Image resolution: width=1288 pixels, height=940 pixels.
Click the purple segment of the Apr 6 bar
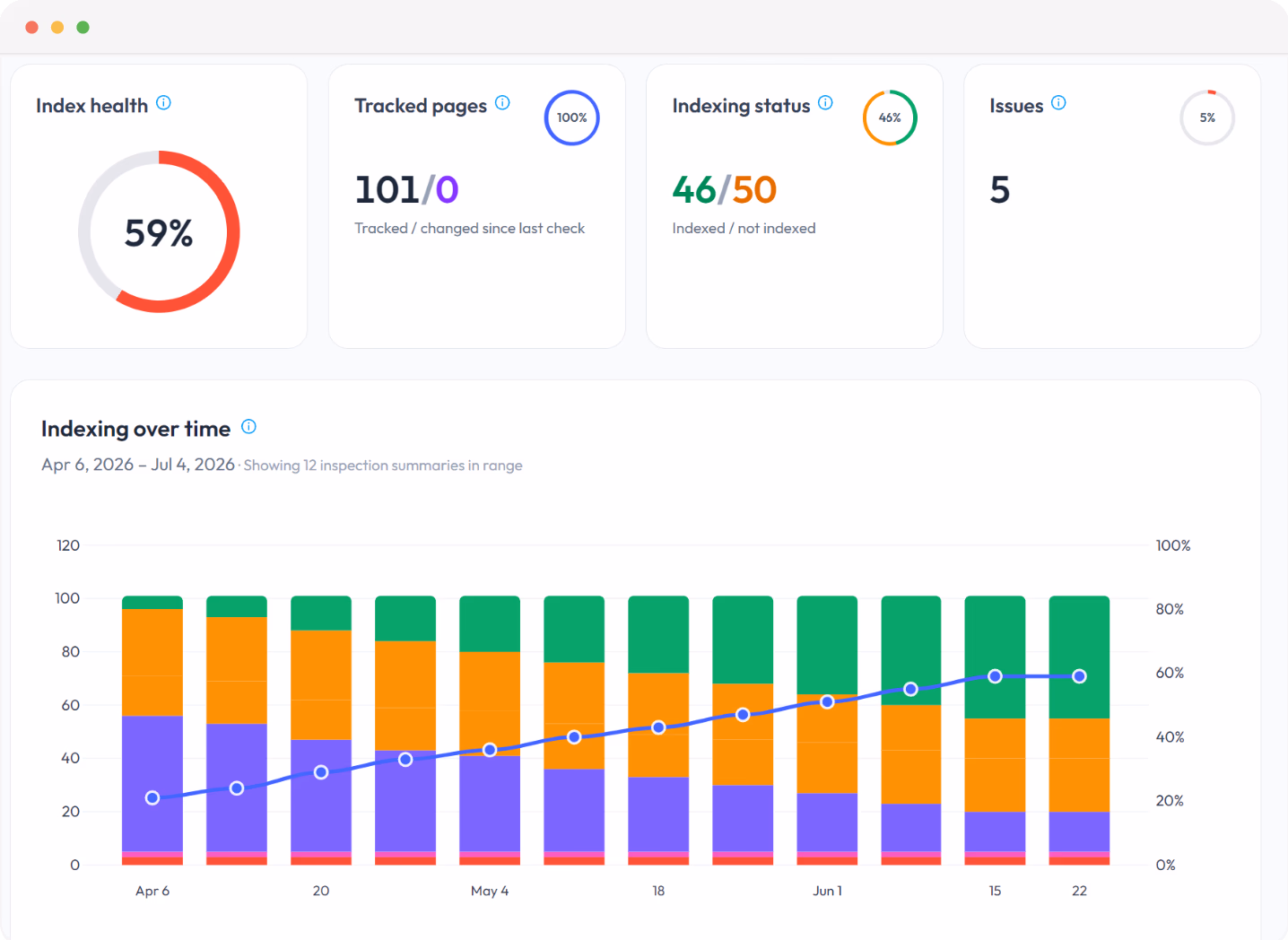coord(152,784)
